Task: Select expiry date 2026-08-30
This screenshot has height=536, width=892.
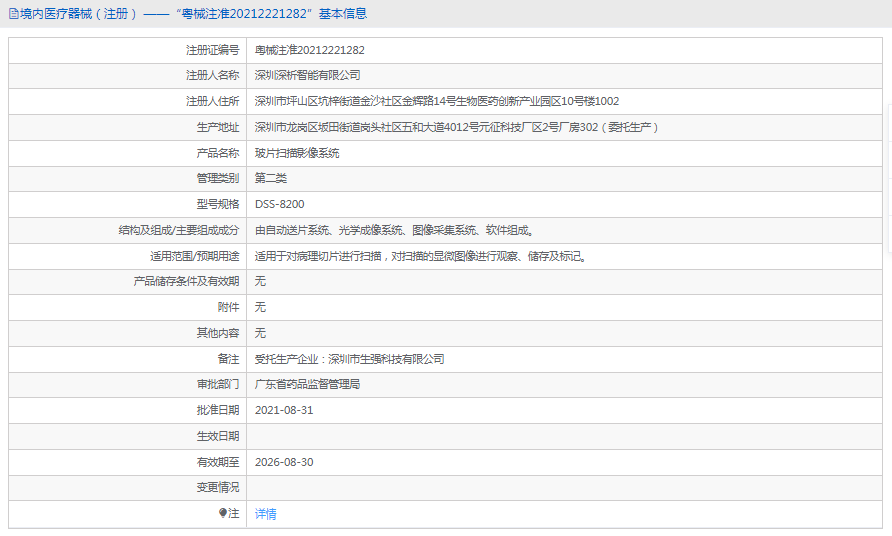Action: (284, 462)
